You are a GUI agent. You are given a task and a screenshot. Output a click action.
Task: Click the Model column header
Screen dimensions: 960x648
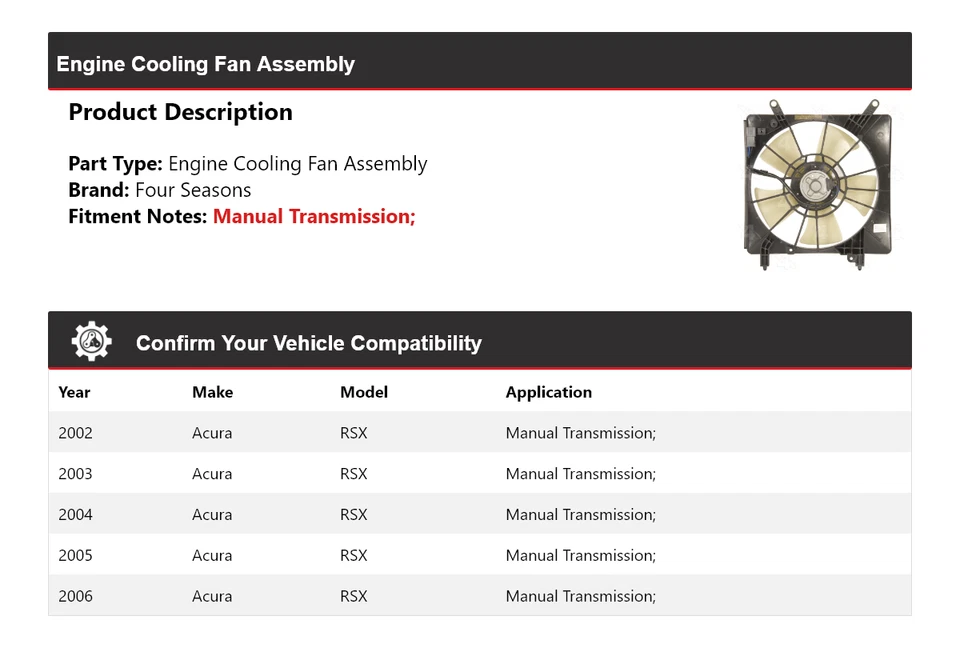tap(364, 392)
